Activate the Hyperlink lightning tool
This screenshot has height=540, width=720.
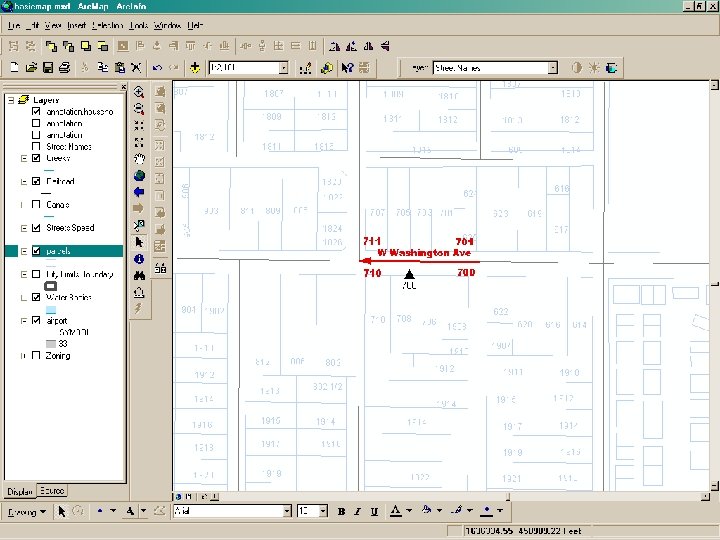click(x=139, y=309)
